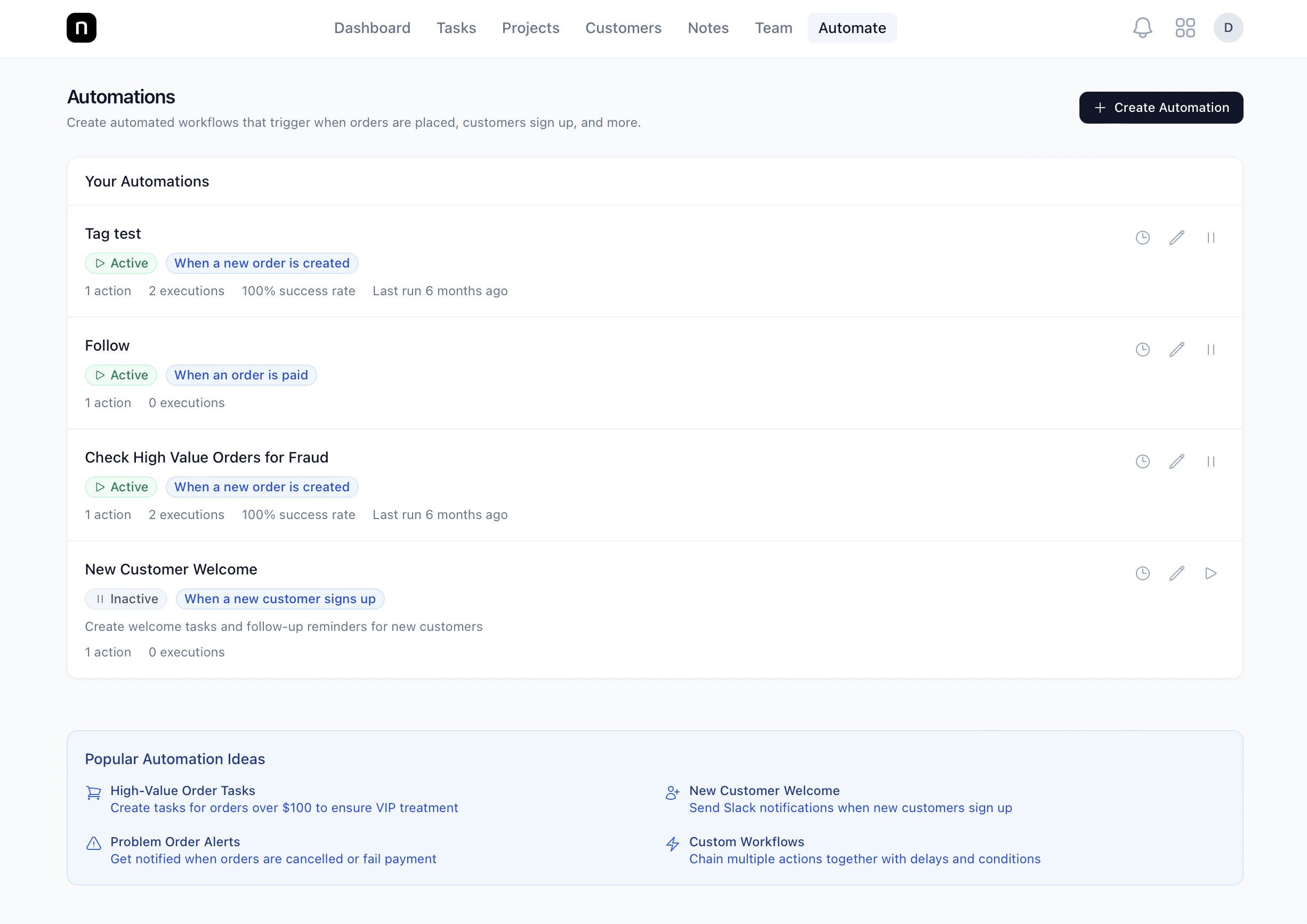
Task: Open the apps grid icon
Action: click(x=1185, y=28)
